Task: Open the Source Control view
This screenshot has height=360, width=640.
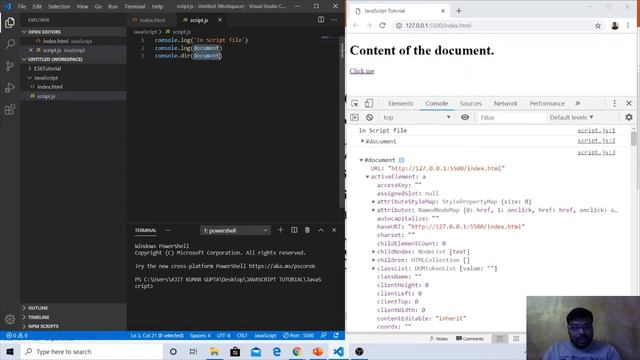Action: [x=10, y=66]
